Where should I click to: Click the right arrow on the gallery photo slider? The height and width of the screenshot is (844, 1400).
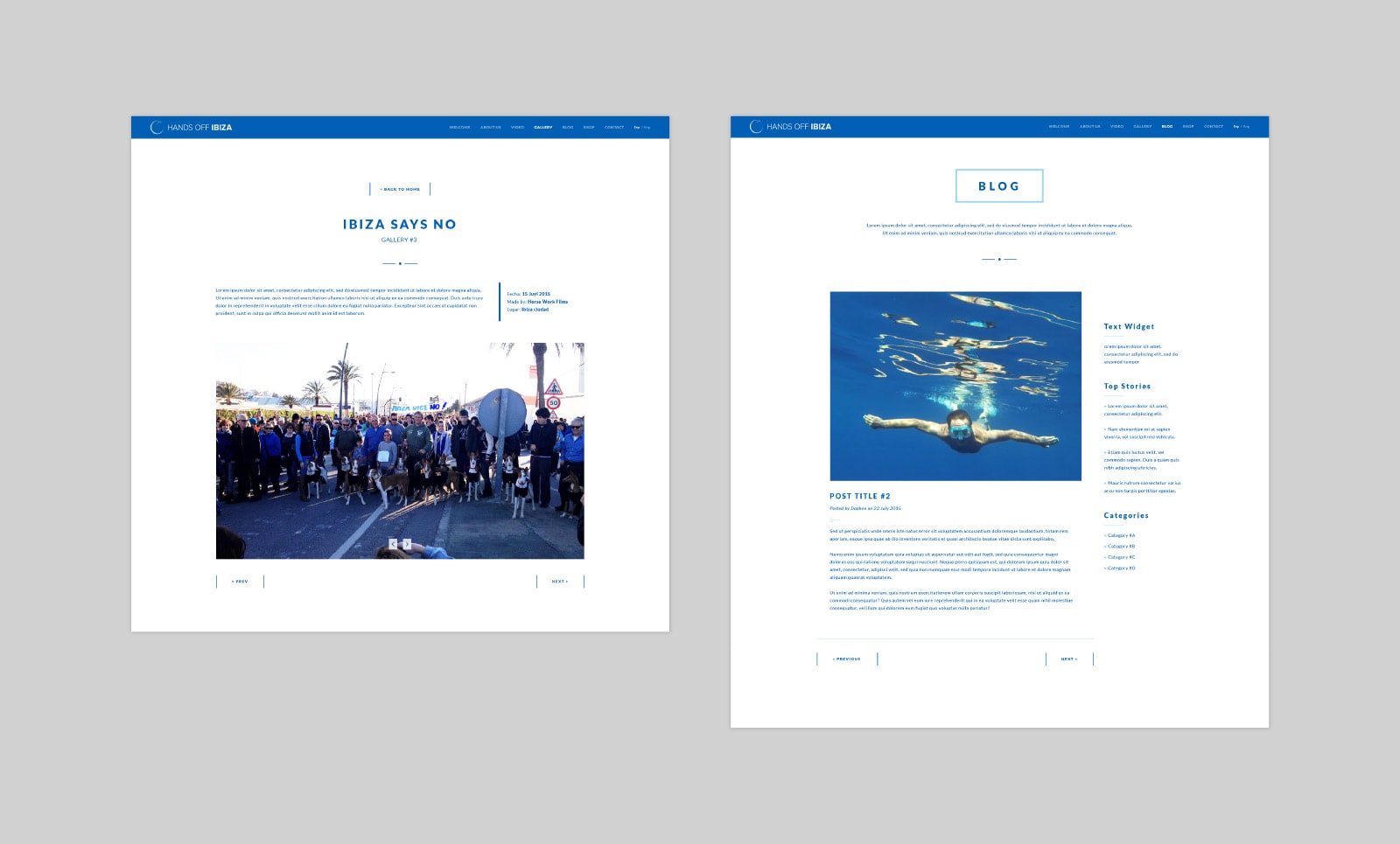point(407,544)
